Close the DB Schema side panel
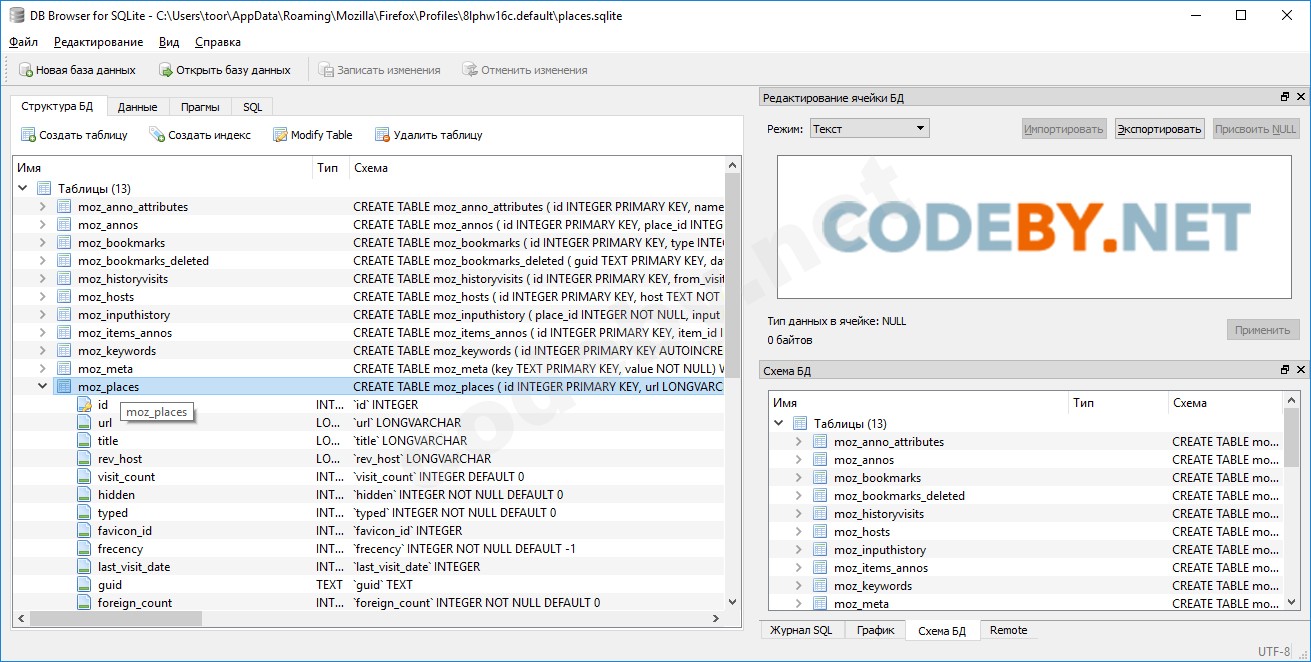Screen dimensions: 1311x662 [1301, 370]
